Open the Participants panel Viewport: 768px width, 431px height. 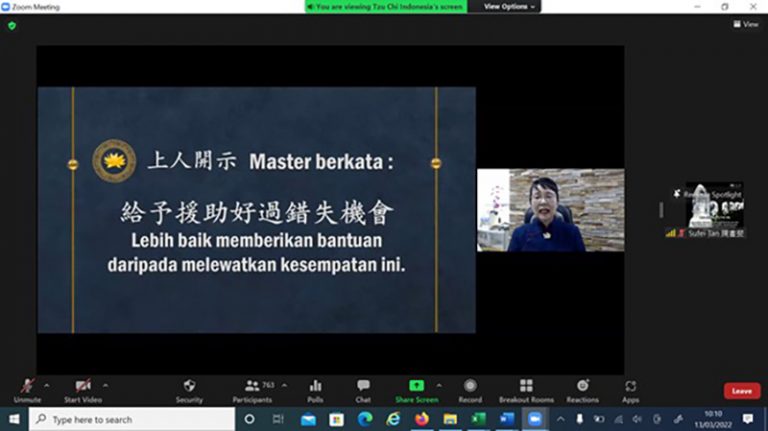point(254,386)
